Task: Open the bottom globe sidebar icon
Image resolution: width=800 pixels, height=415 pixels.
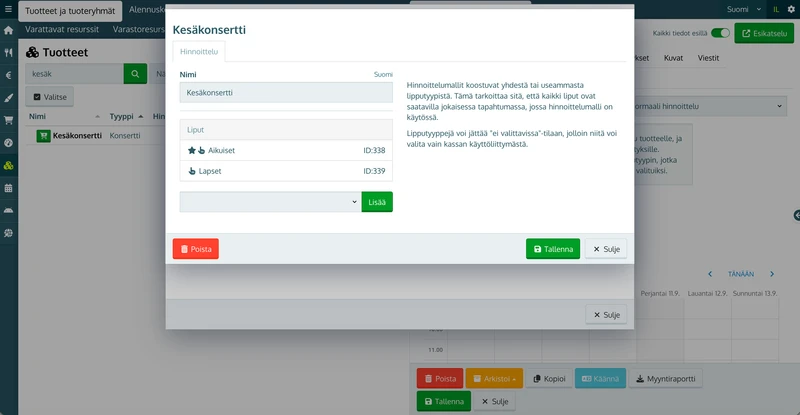Action: click(x=9, y=233)
